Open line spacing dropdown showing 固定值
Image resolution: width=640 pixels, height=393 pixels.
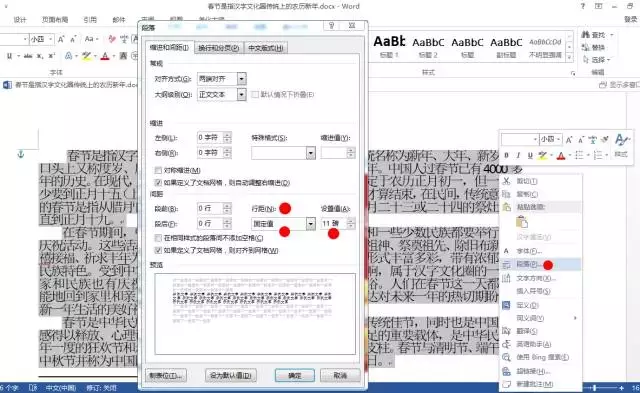click(x=311, y=224)
